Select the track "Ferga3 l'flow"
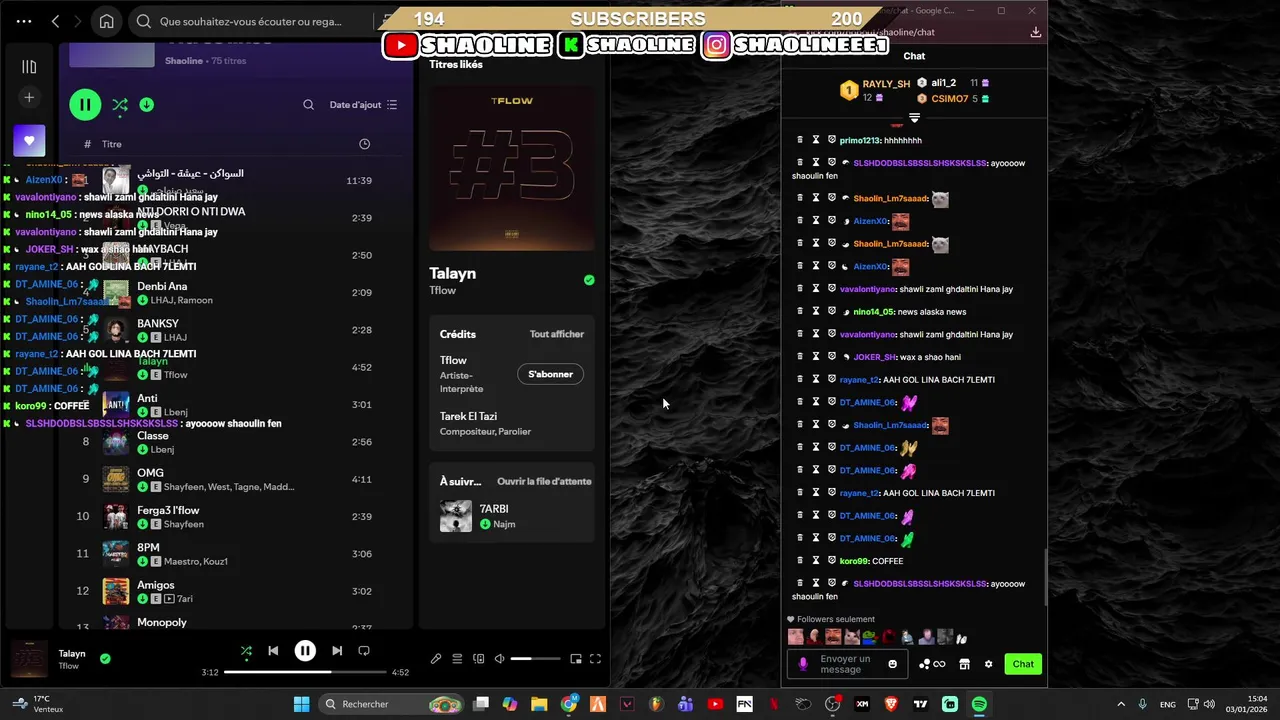Screen dimensions: 1280x720 pyautogui.click(x=168, y=510)
